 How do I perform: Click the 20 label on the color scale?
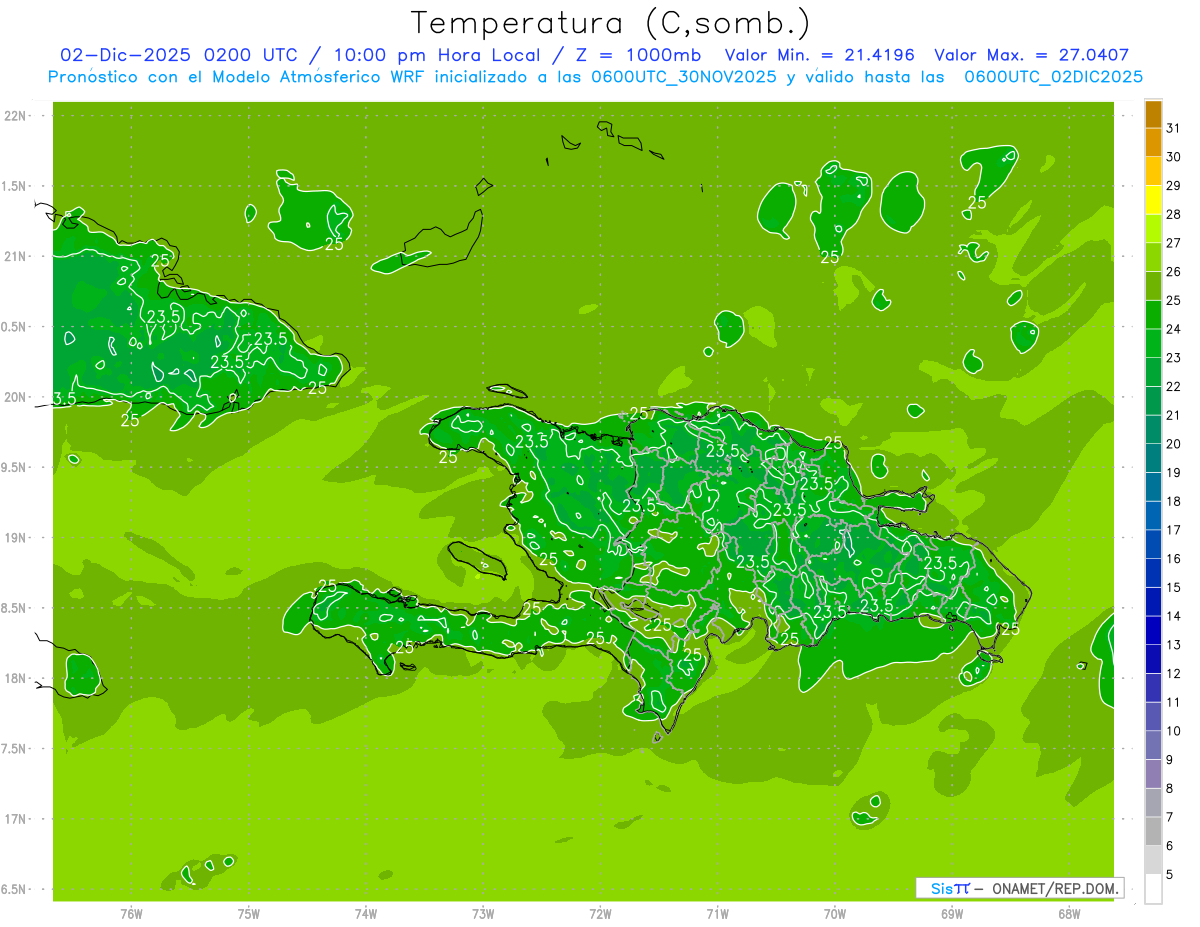click(1173, 444)
